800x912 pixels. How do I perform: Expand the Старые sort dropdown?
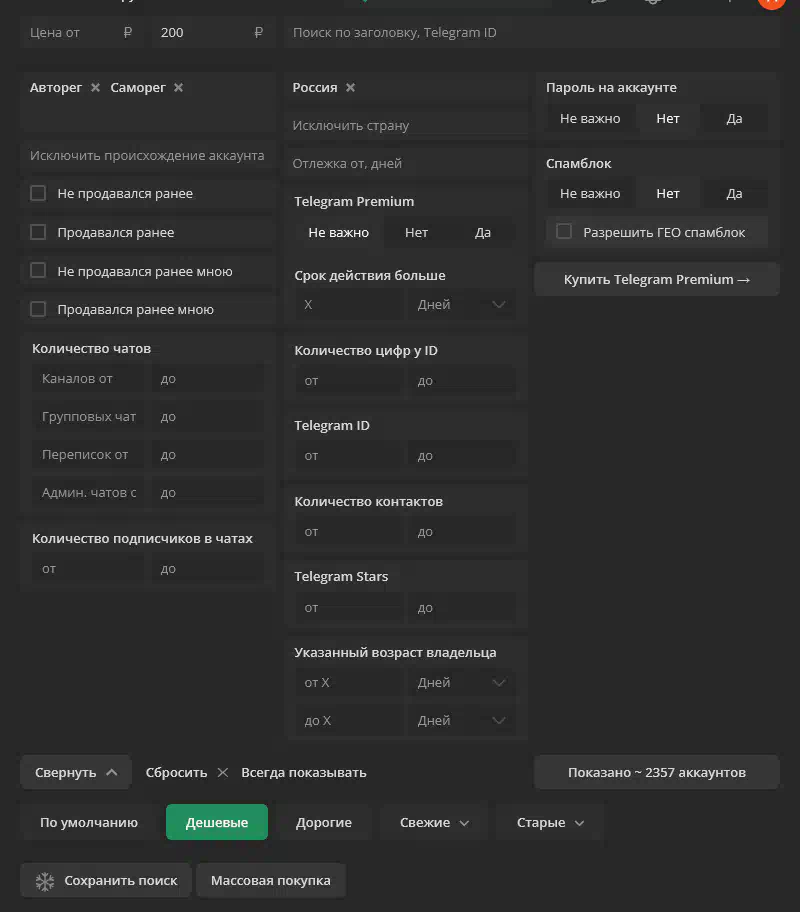[x=550, y=822]
